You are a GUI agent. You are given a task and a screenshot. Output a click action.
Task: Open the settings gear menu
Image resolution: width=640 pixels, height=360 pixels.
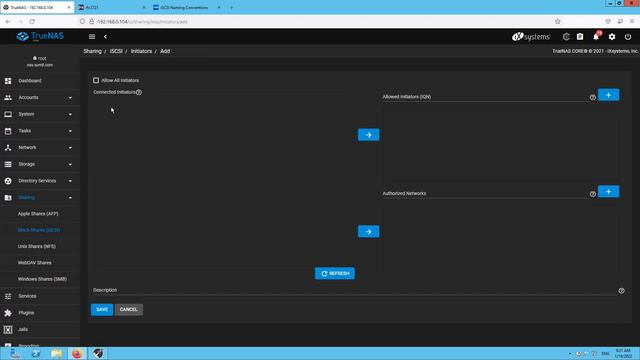click(612, 37)
